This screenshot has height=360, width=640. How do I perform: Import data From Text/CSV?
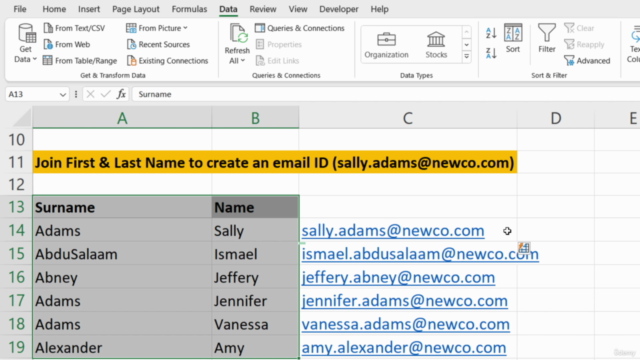74,28
